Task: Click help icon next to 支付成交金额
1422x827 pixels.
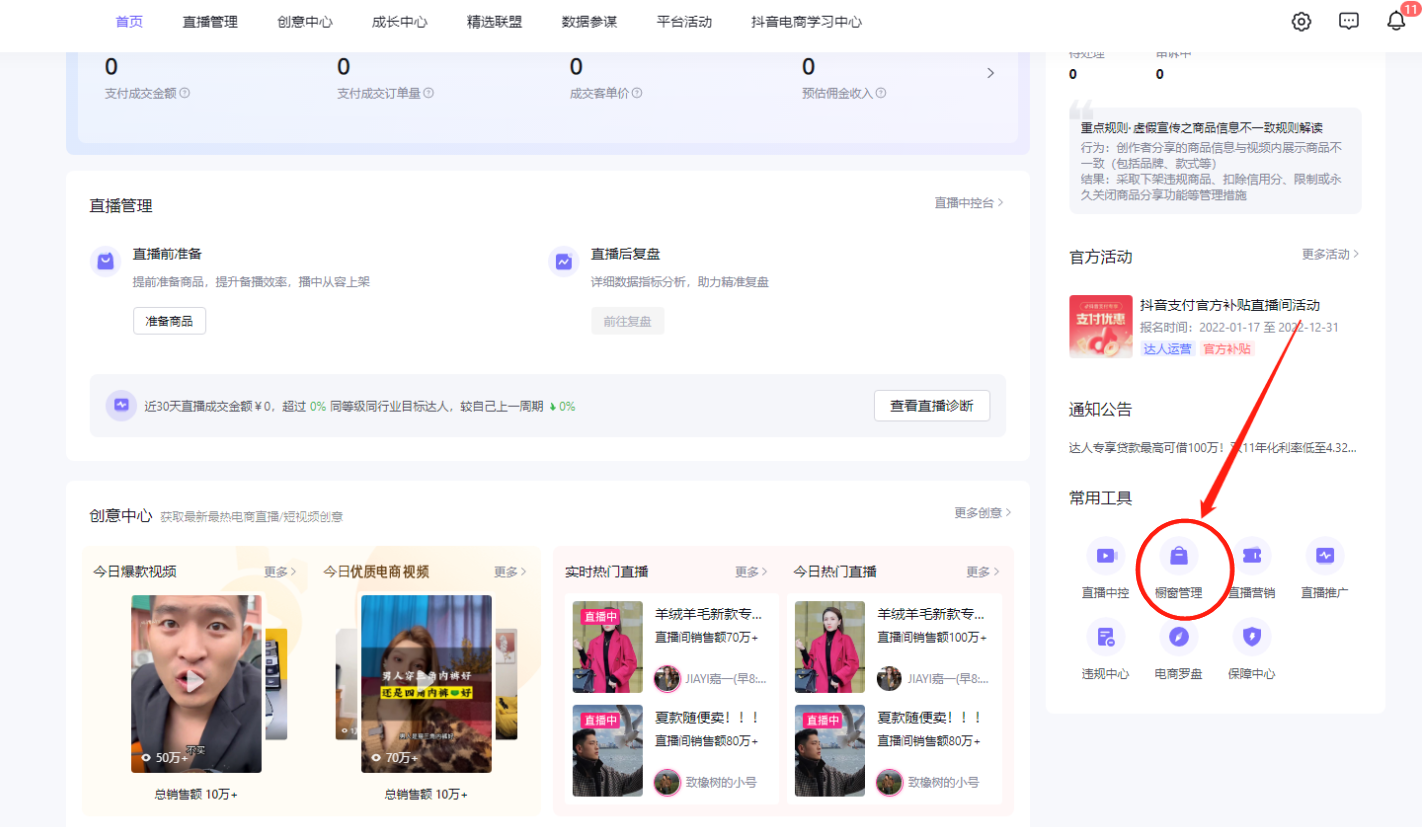Action: [x=184, y=93]
